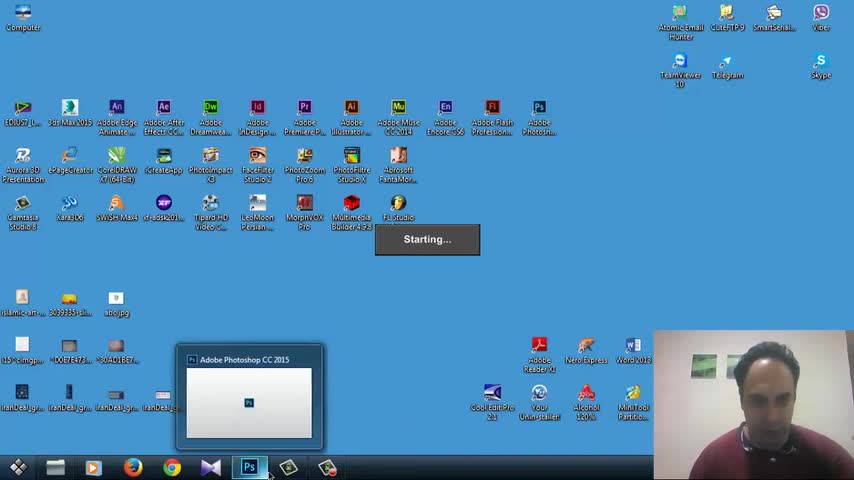Launch Atomic Email Hunter shortcut
854x480 pixels.
(x=680, y=22)
